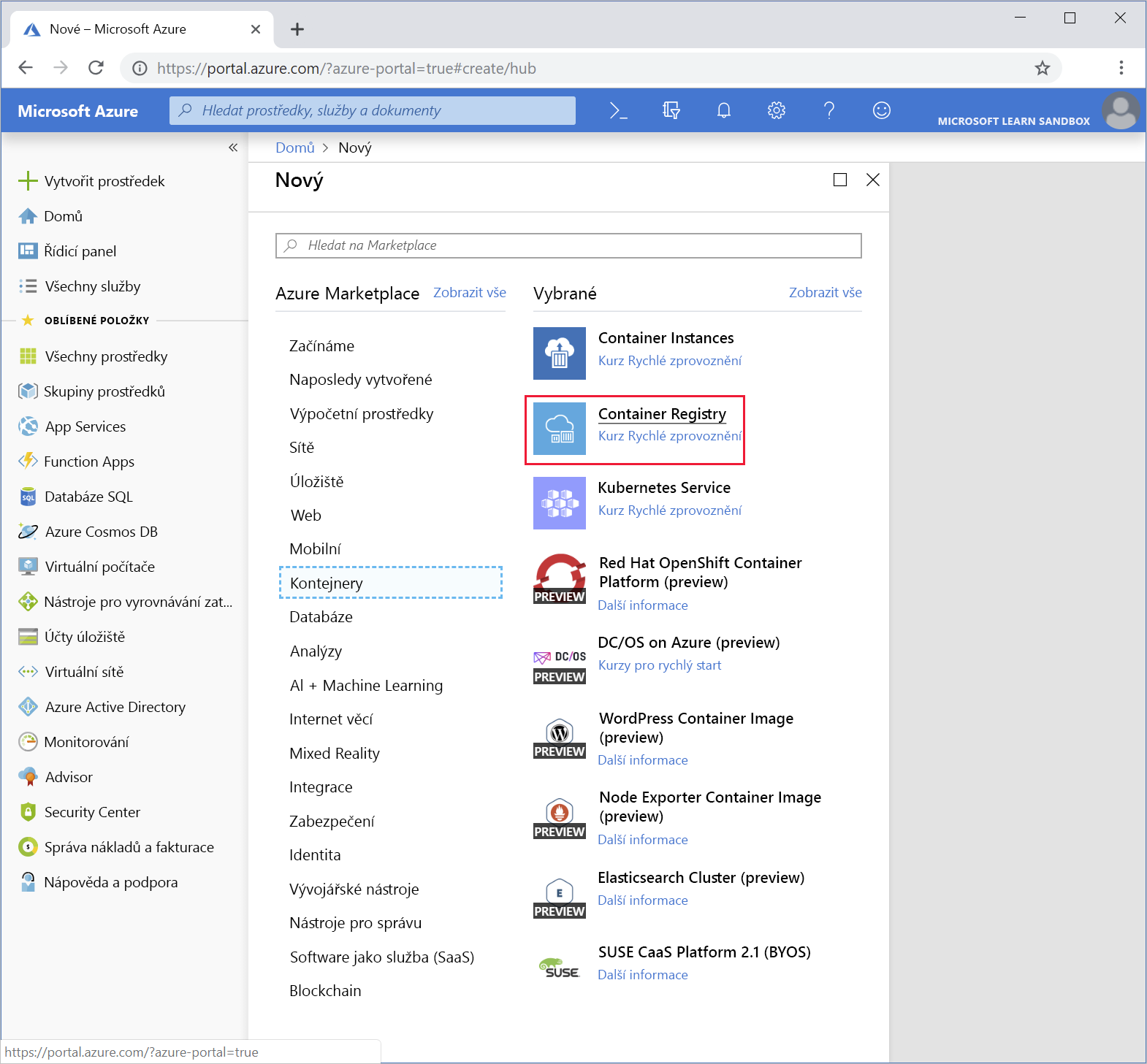The image size is (1147, 1064).
Task: Open Všechny služby in sidebar
Action: click(x=80, y=286)
